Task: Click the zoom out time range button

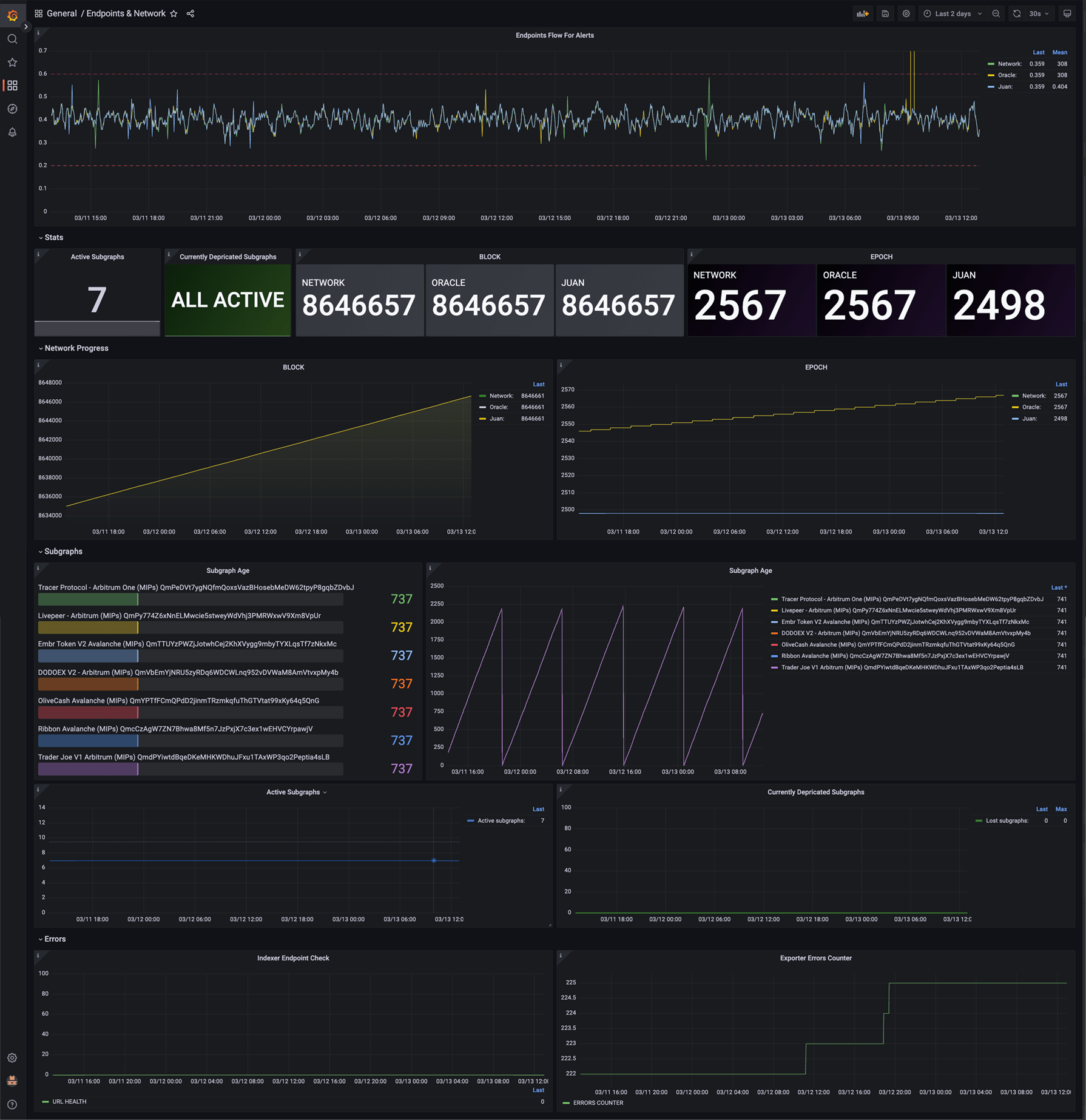Action: 996,13
